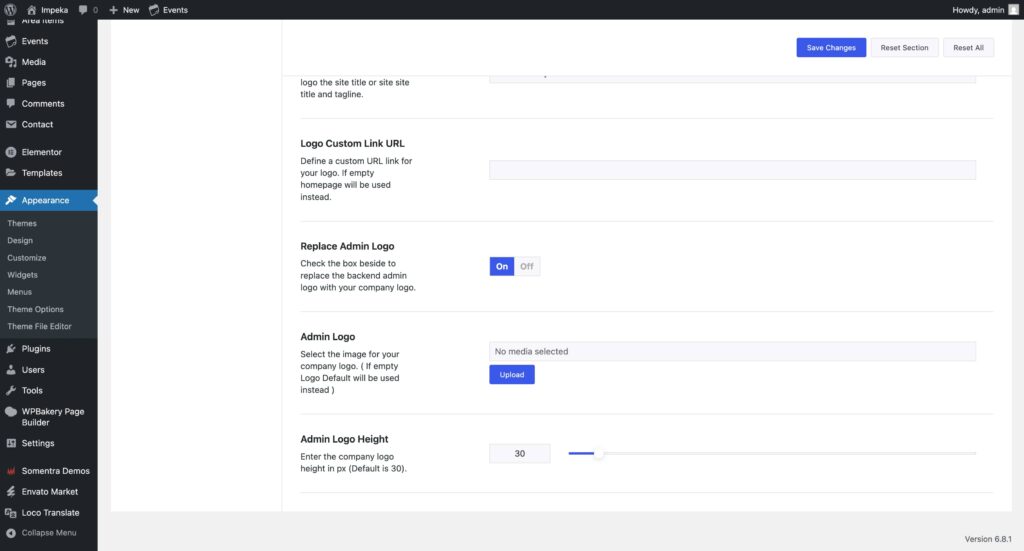This screenshot has height=551, width=1024.
Task: Open the Theme Options submenu item
Action: click(35, 309)
